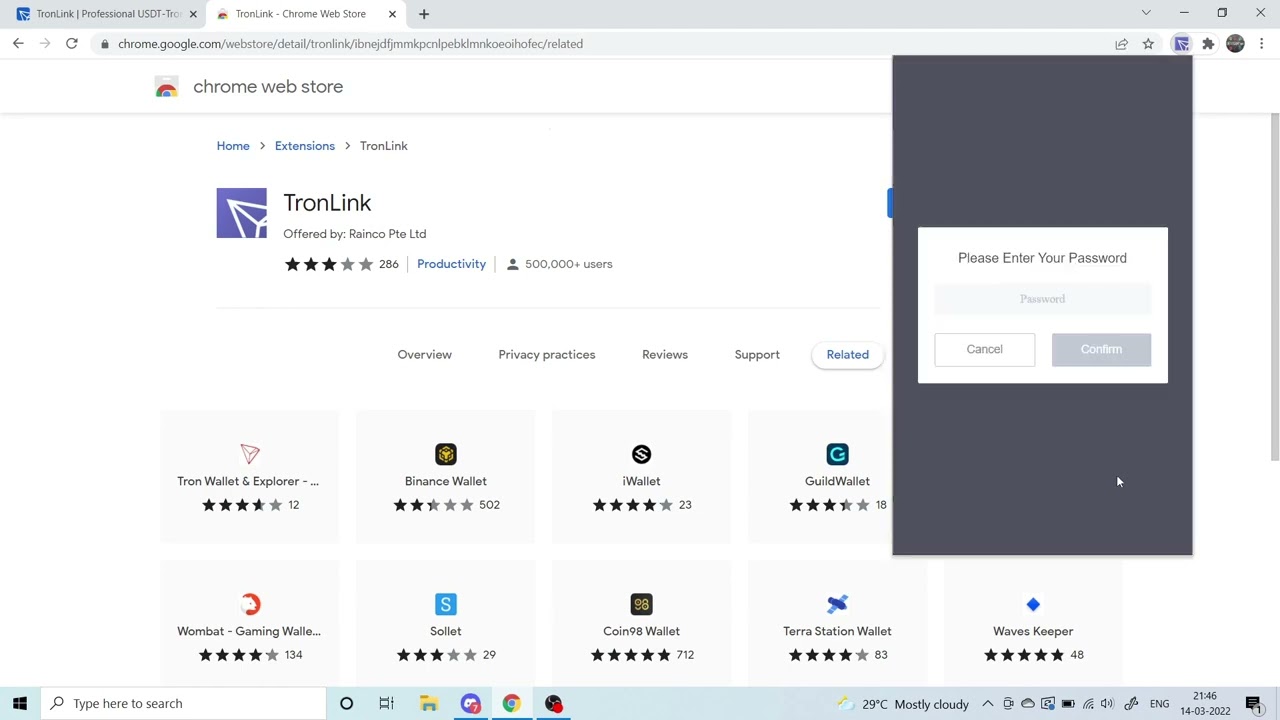Open Tron Wallet & Explorer extension icon

click(250, 454)
